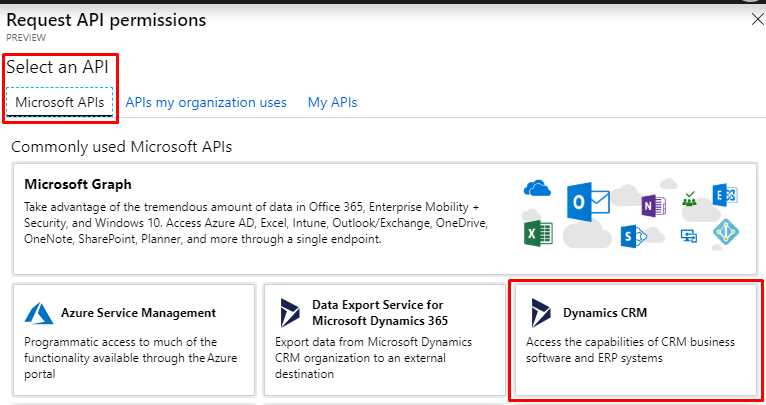Click the 'Request API permissions' title
The width and height of the screenshot is (766, 405).
coord(106,20)
